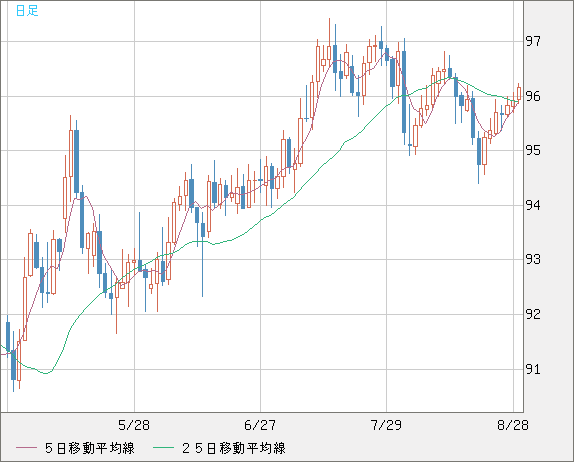
Task: Click the 5/28 date axis label
Action: 134,425
